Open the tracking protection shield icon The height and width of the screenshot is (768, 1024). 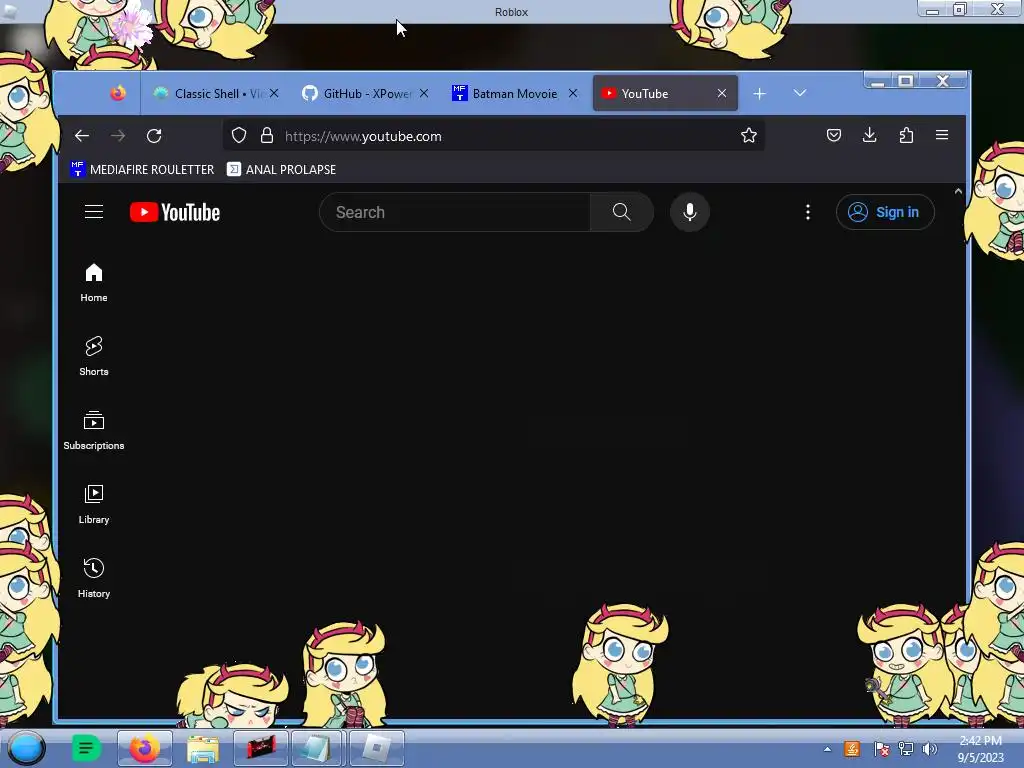(x=239, y=135)
